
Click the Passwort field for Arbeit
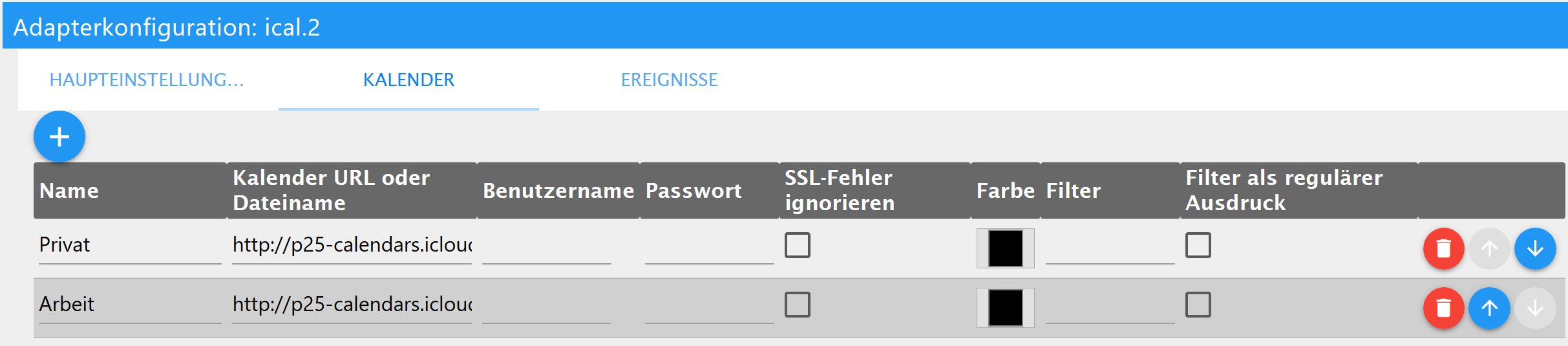point(709,307)
